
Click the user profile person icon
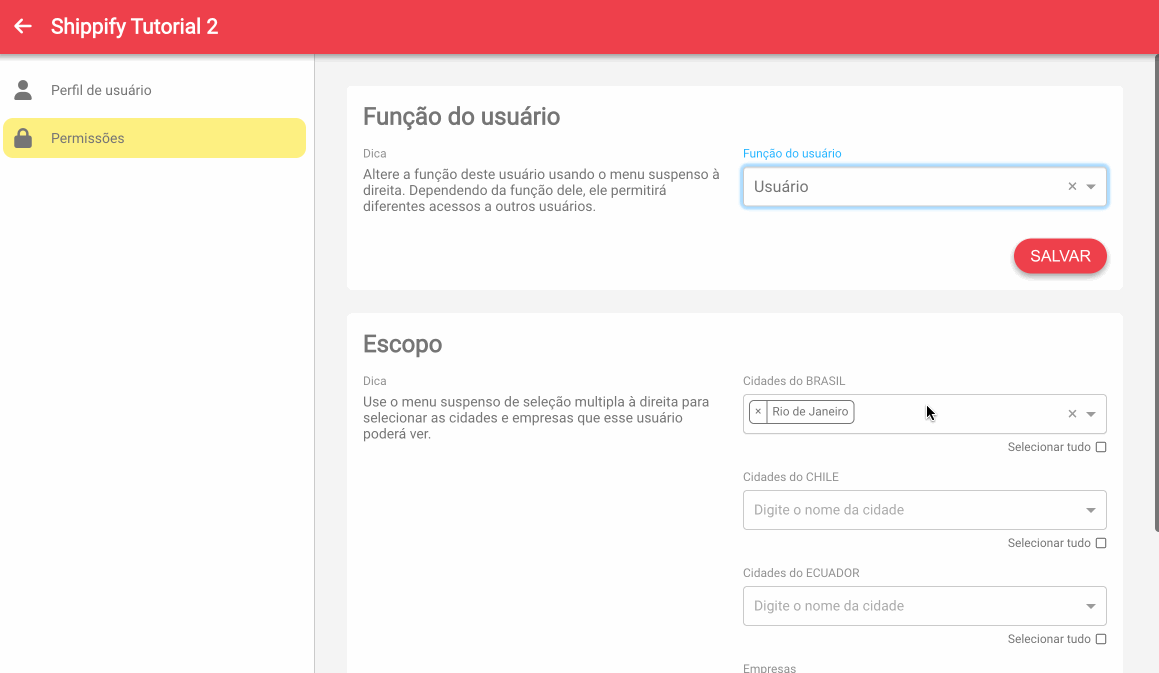[x=23, y=90]
